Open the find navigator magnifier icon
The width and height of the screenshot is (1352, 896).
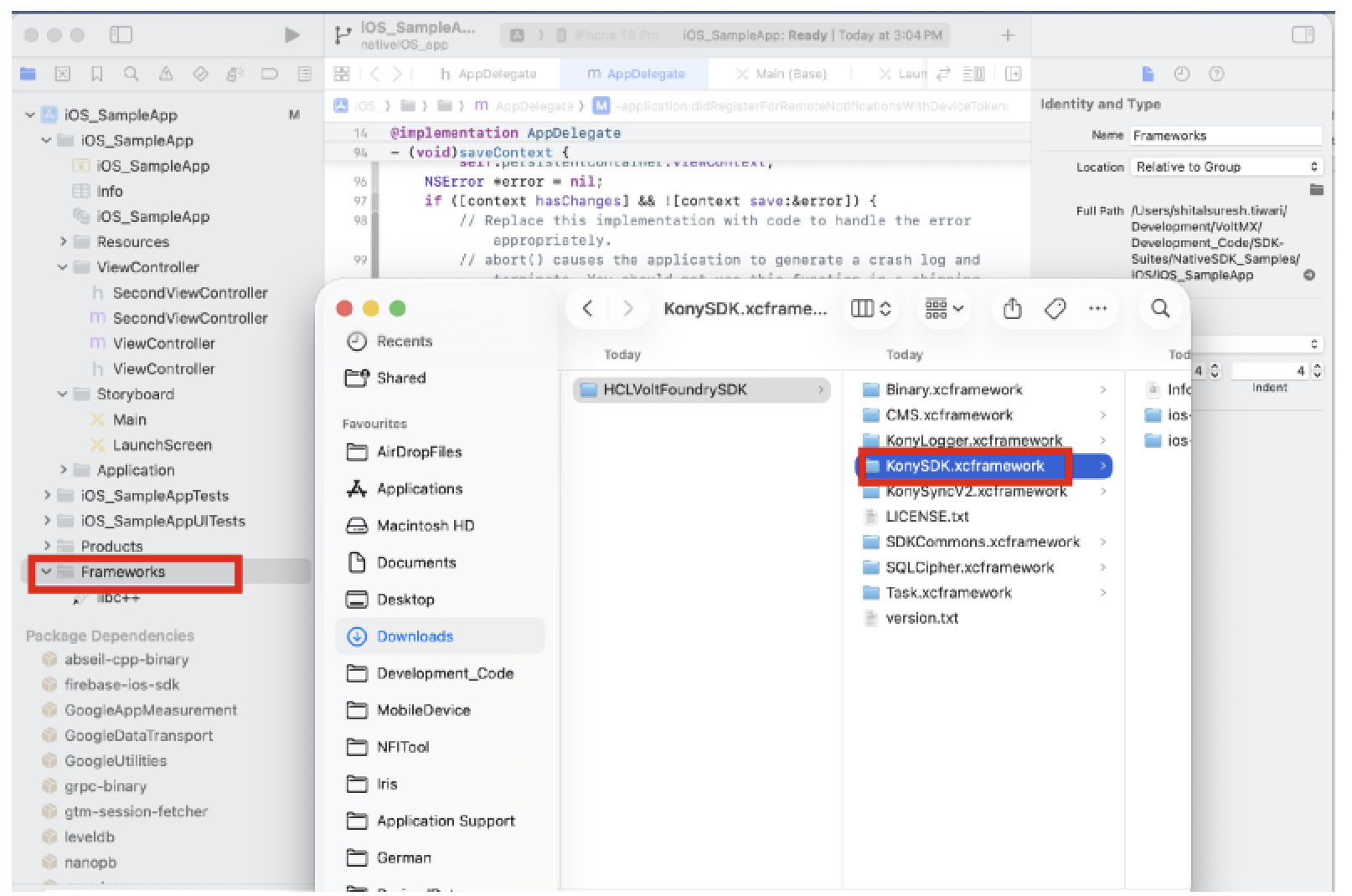click(132, 74)
